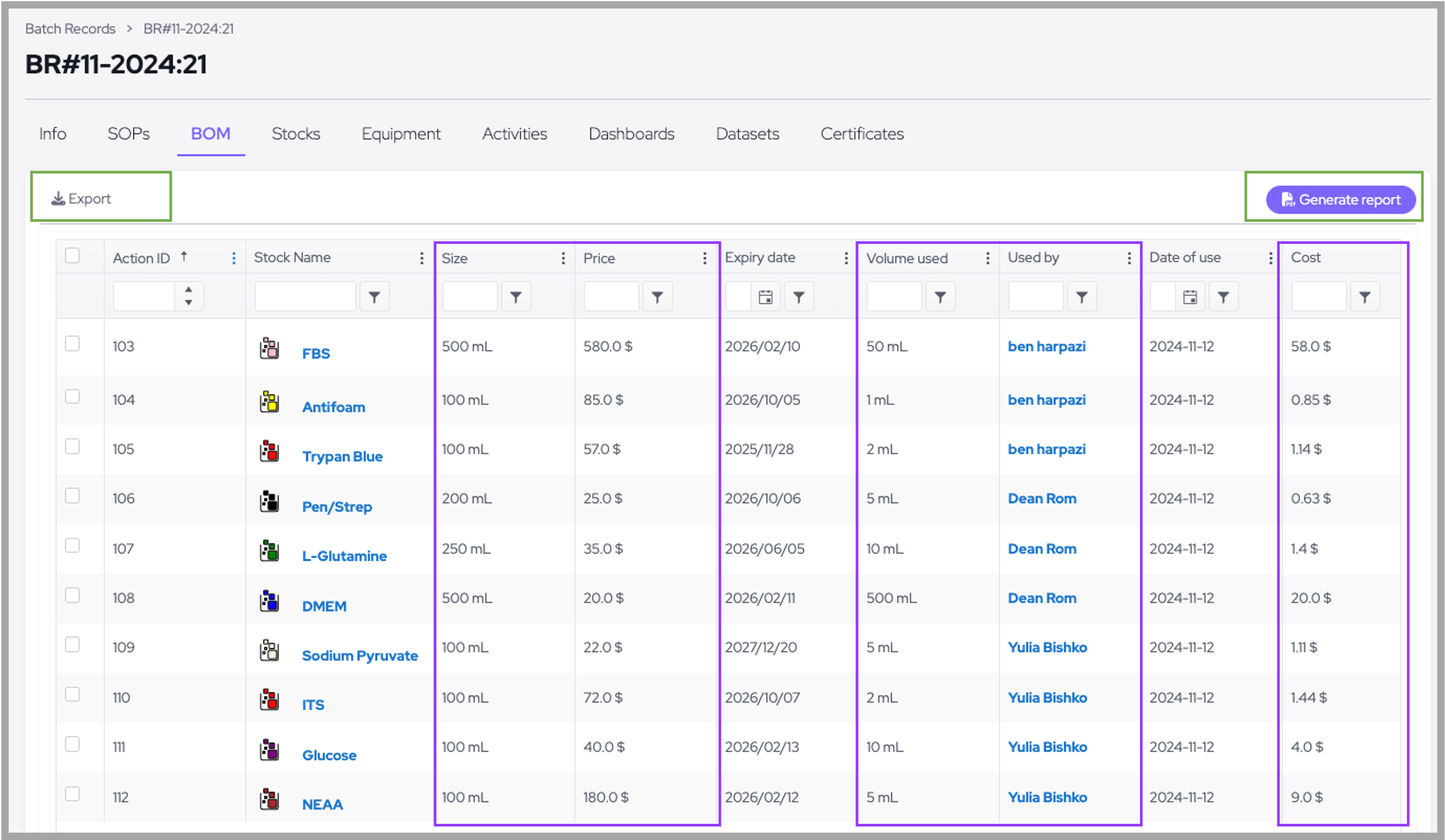The width and height of the screenshot is (1445, 840).
Task: Increment the Action ID filter stepper up
Action: pyautogui.click(x=189, y=289)
